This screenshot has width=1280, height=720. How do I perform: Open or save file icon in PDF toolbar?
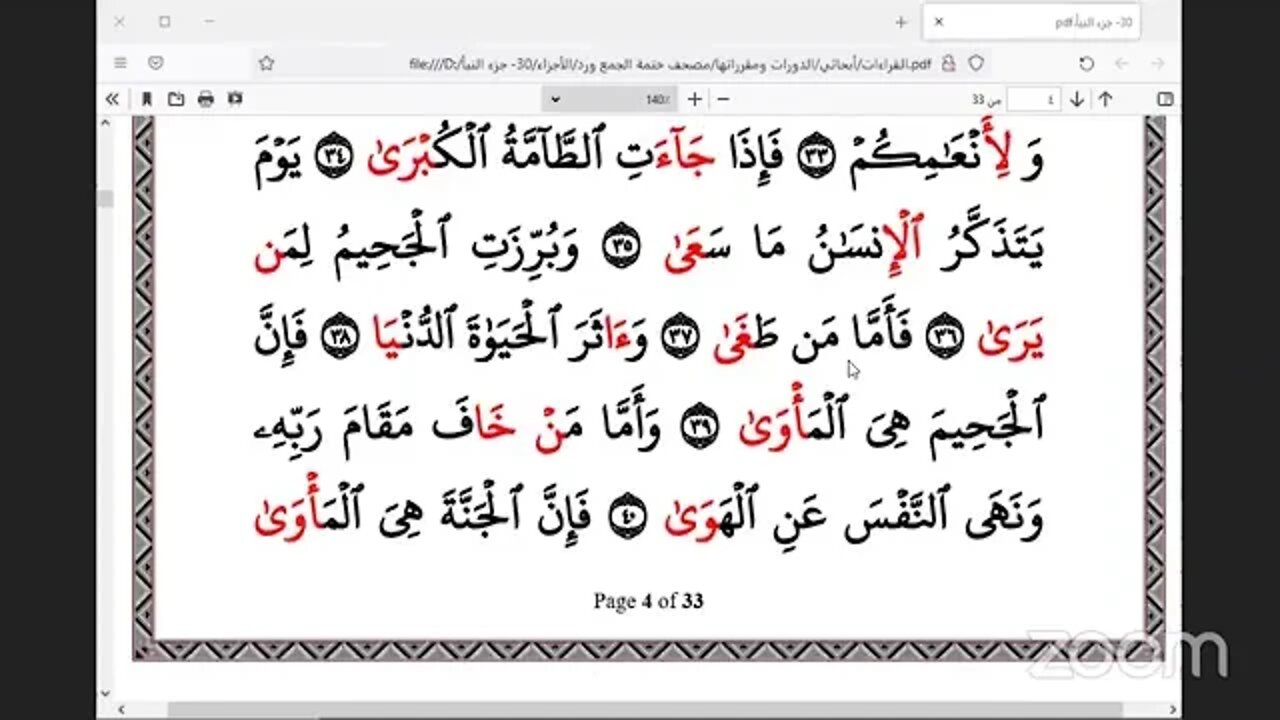tap(176, 99)
